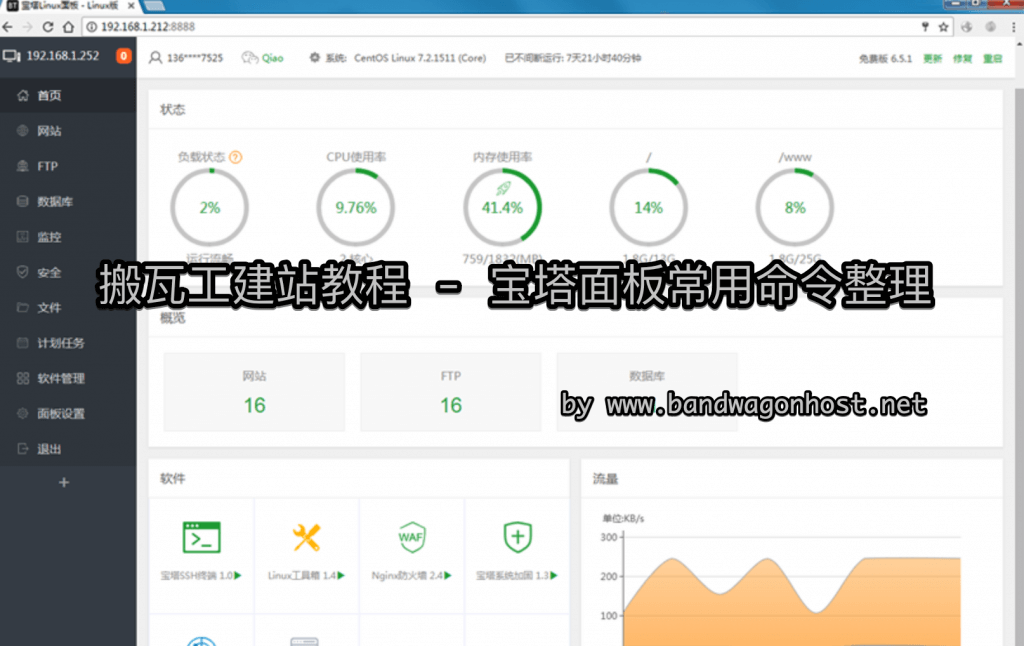Click the rocket icon in memory gauge
The height and width of the screenshot is (646, 1024).
tap(503, 189)
